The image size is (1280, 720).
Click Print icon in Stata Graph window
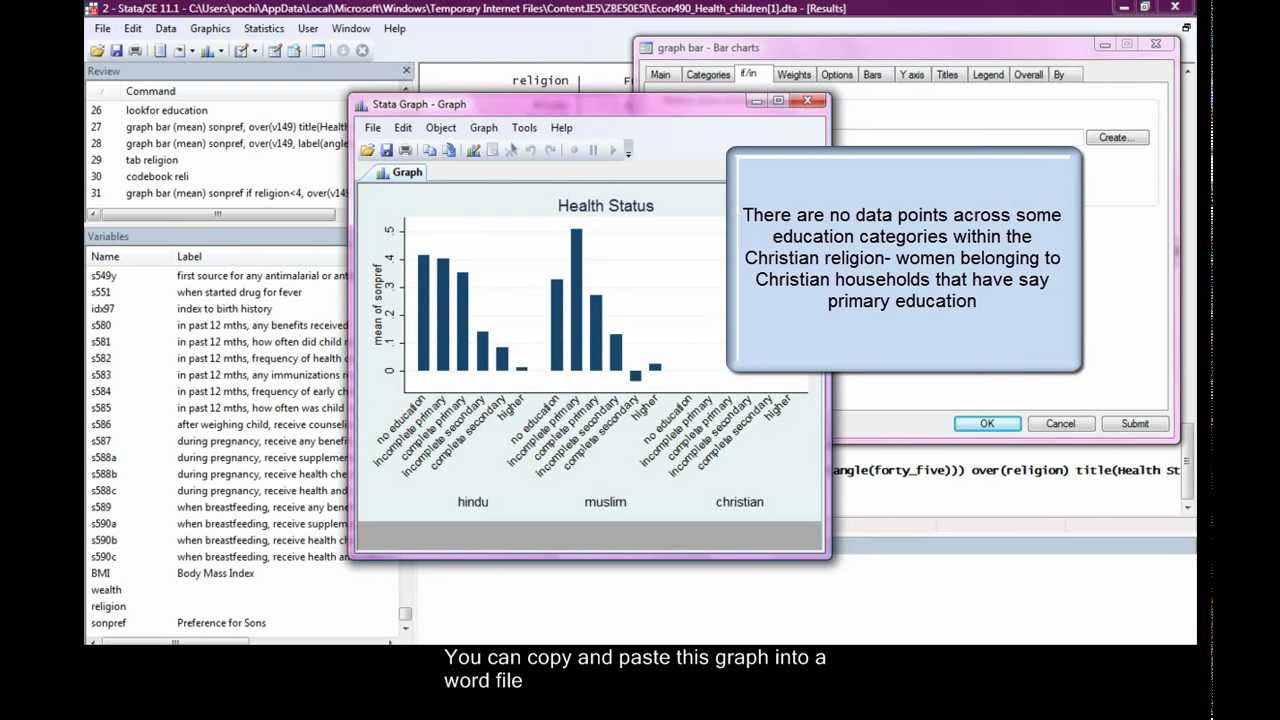(x=405, y=150)
